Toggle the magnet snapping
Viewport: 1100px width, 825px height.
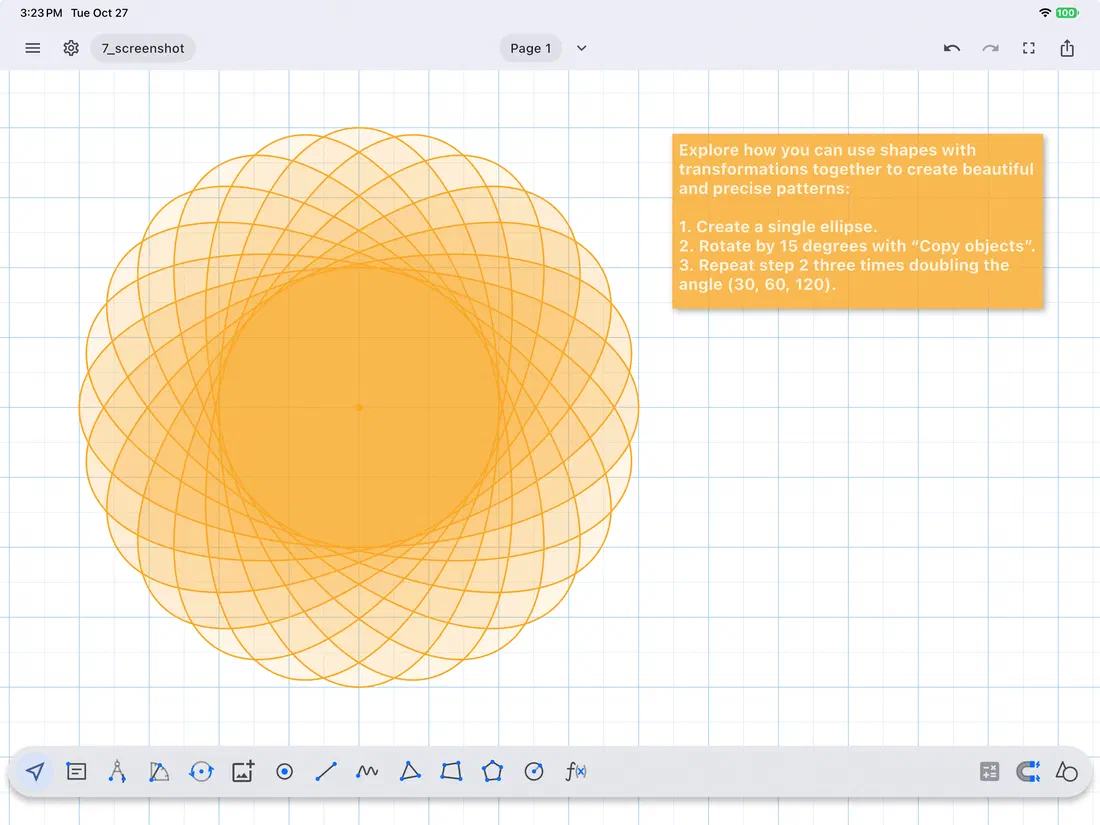pyautogui.click(x=1028, y=772)
